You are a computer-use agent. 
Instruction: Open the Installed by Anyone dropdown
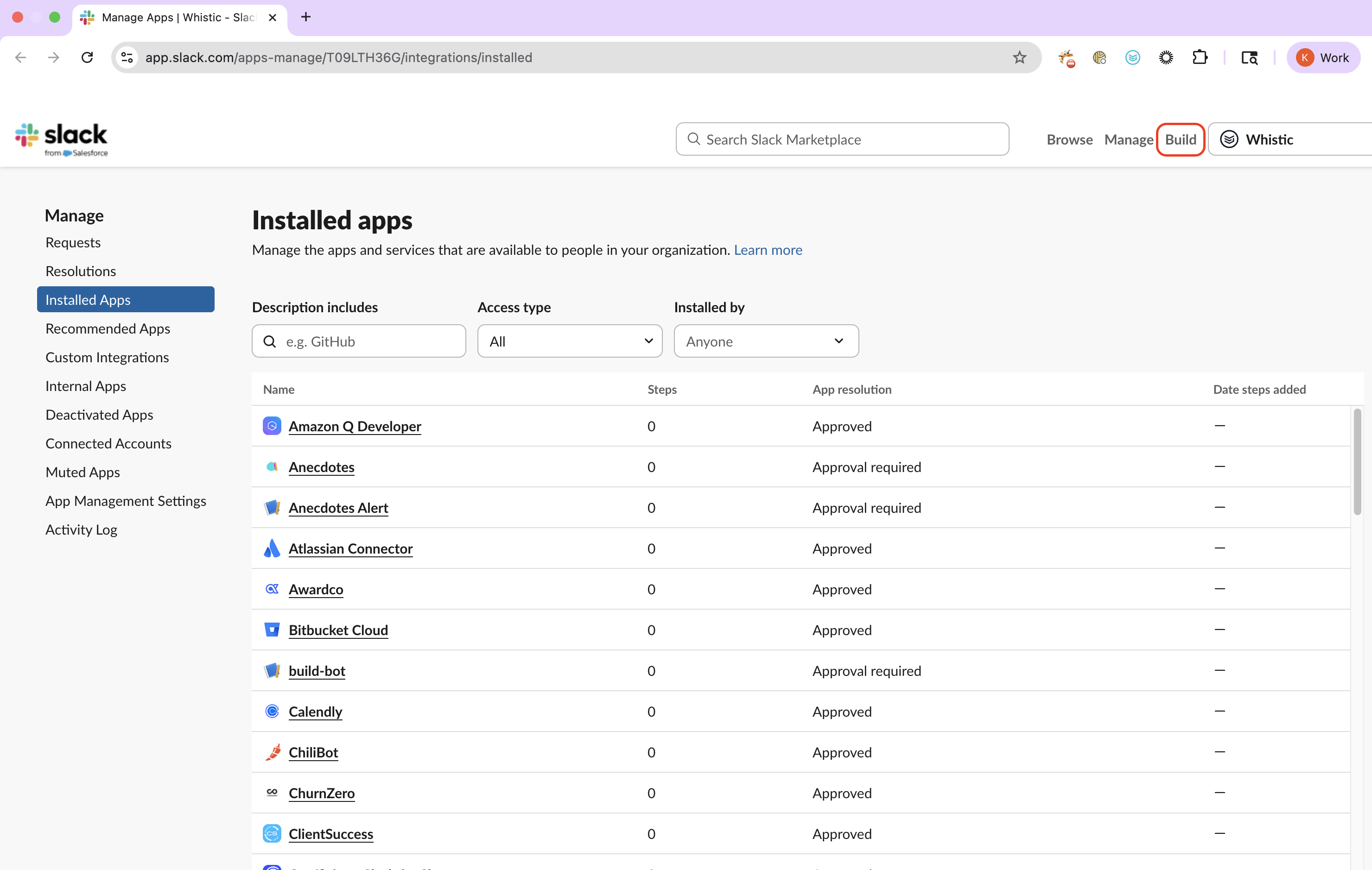point(766,341)
